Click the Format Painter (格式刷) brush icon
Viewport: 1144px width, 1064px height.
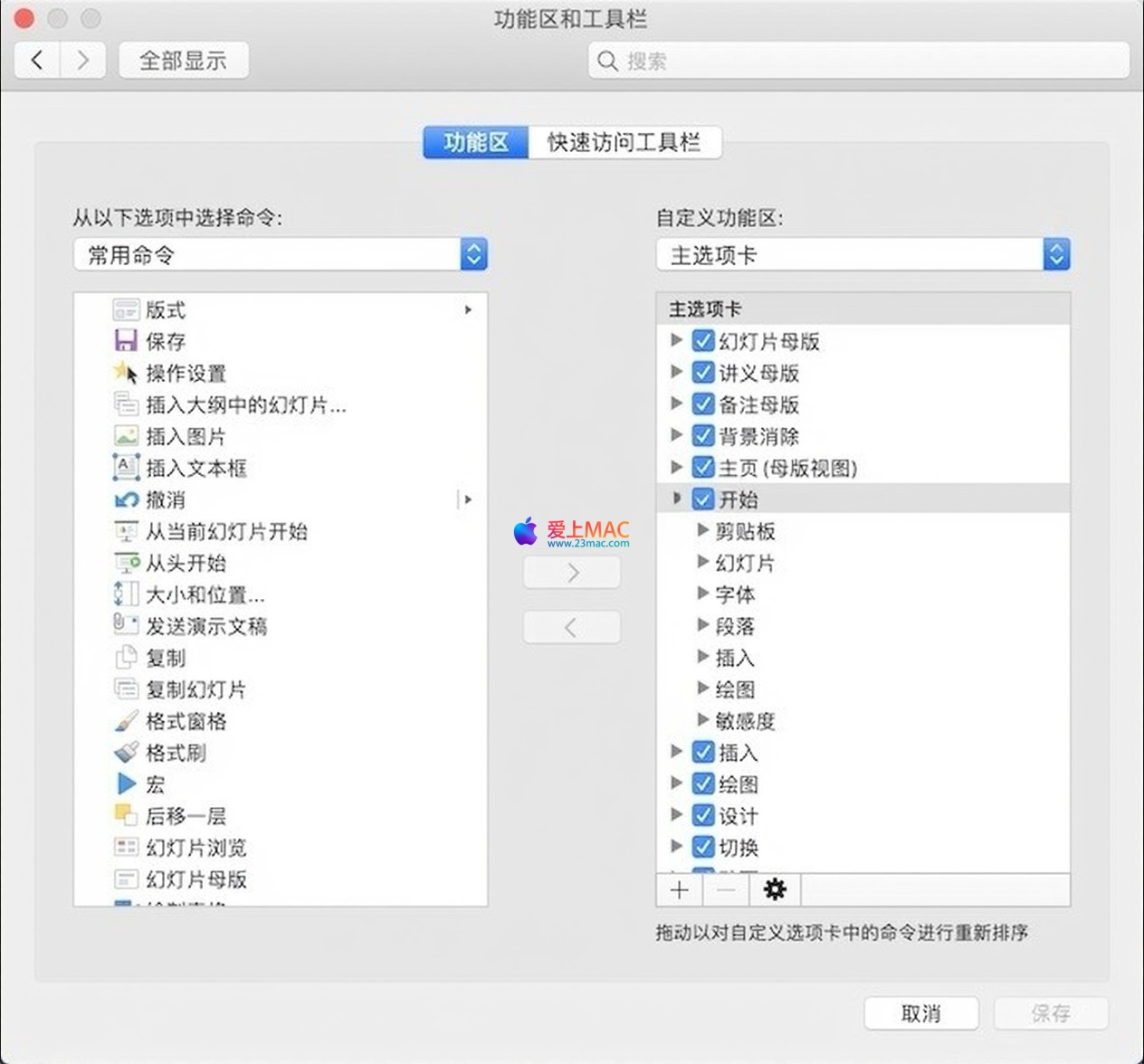(x=126, y=753)
